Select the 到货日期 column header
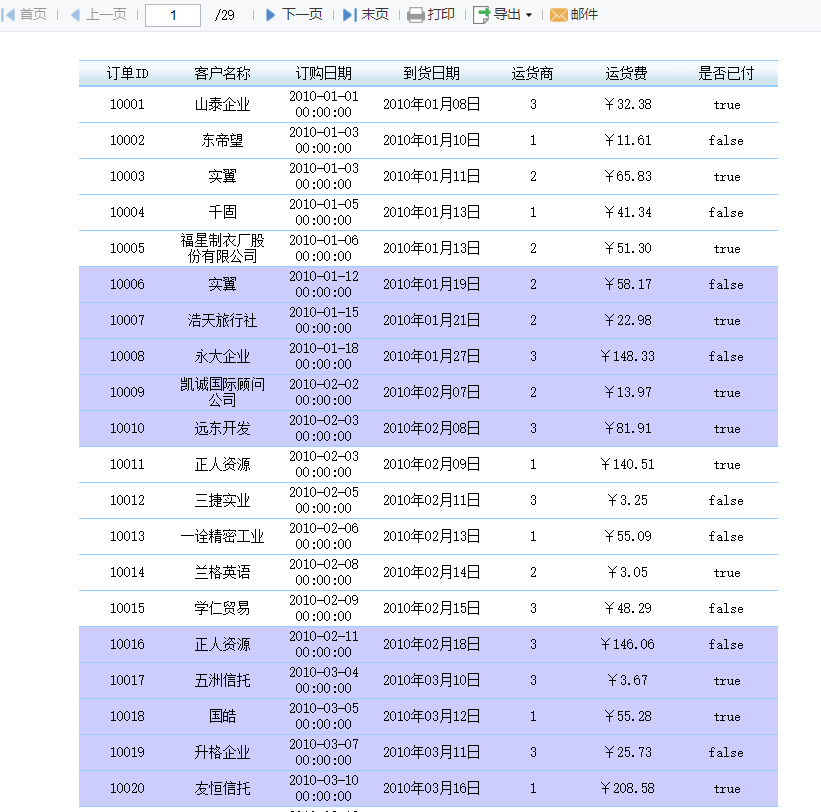 tap(431, 73)
